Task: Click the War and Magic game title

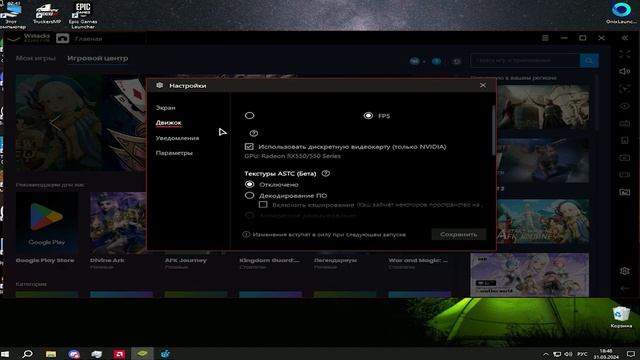Action: 418,260
